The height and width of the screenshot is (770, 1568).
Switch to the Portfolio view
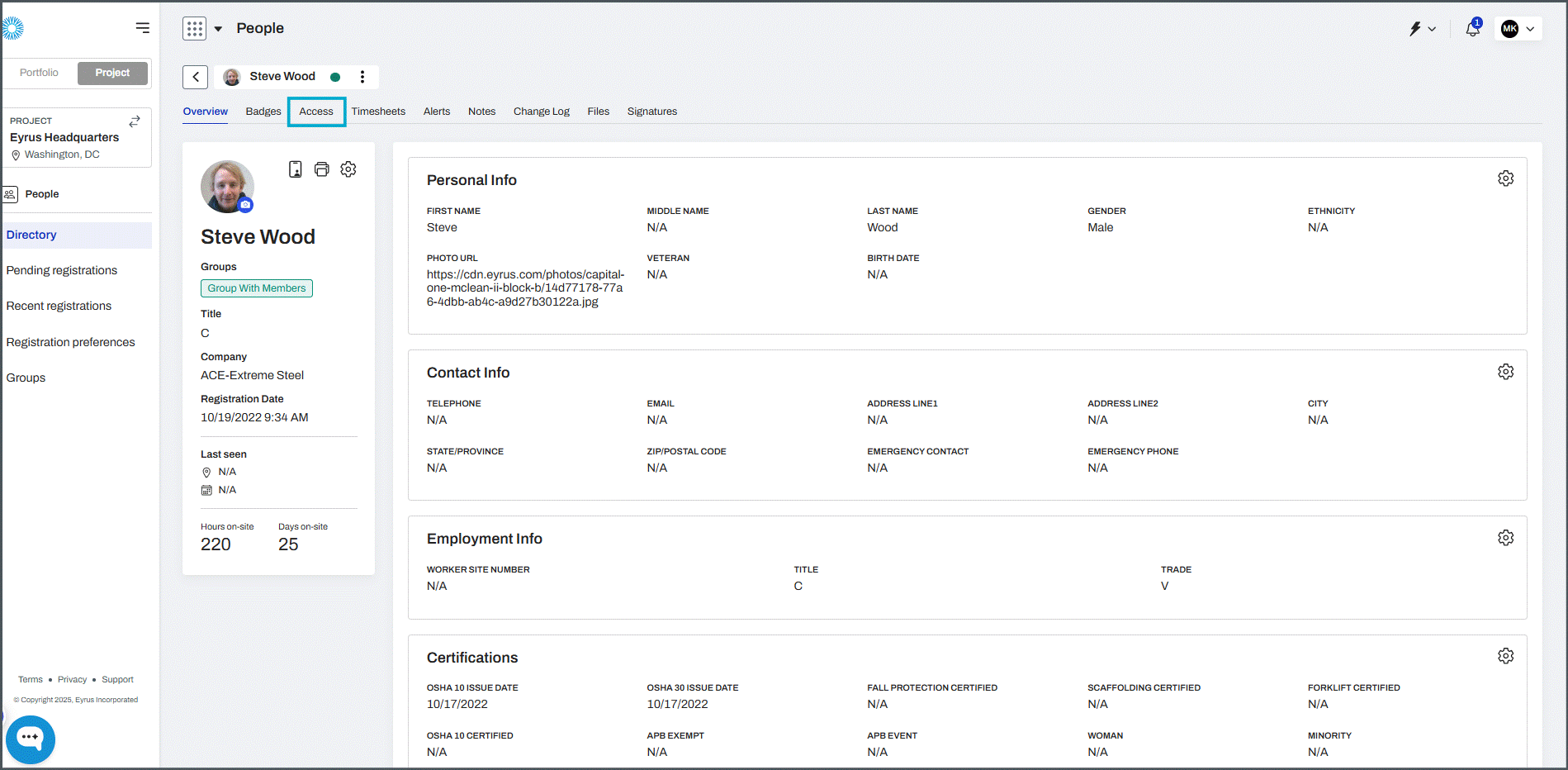point(40,73)
